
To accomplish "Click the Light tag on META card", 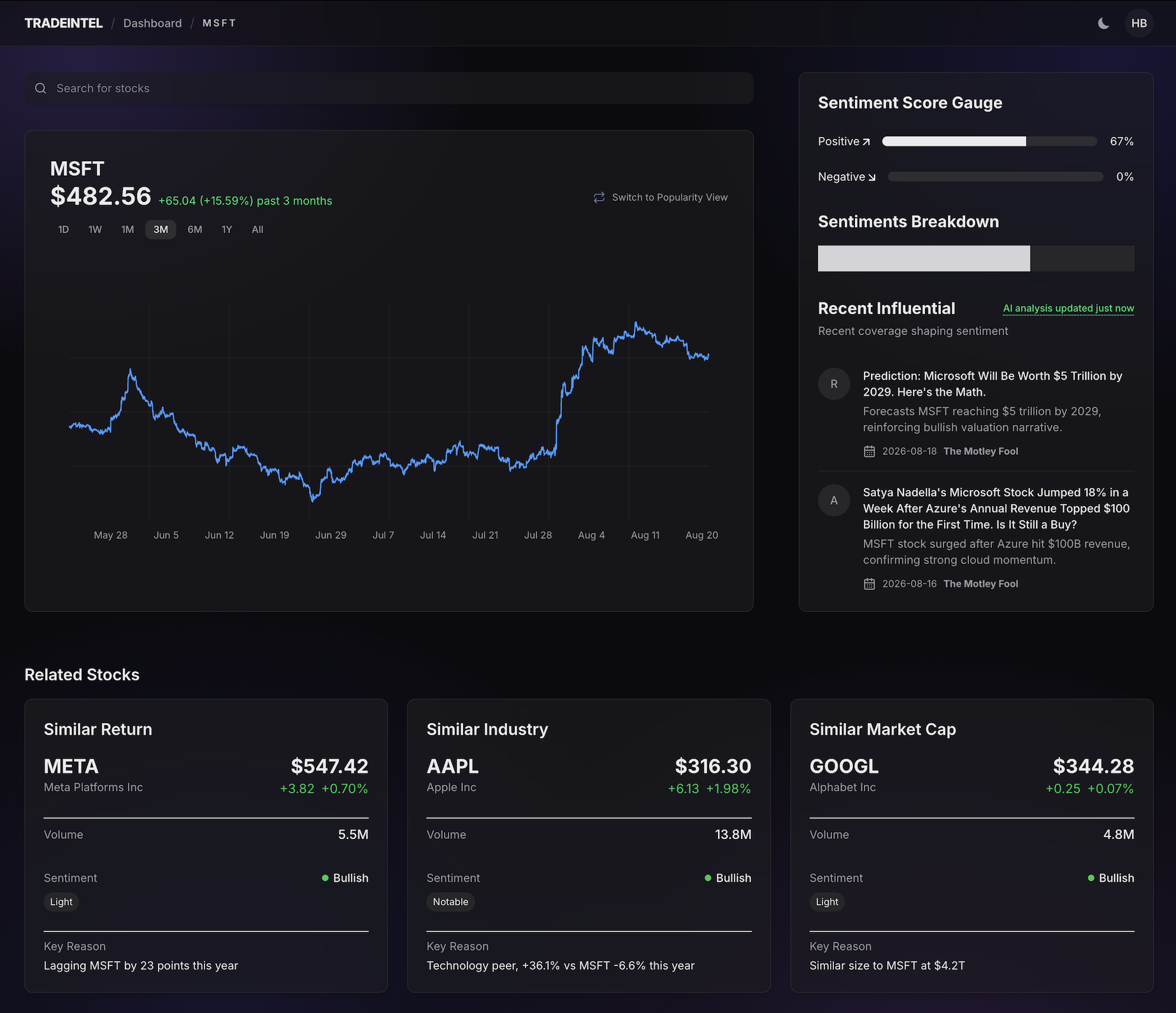I will click(61, 902).
